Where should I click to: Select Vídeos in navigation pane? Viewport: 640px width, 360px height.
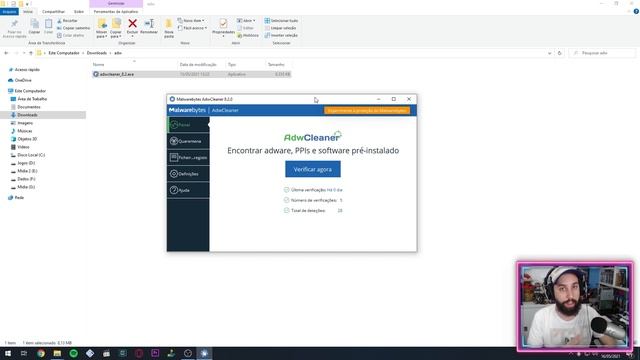(x=23, y=147)
